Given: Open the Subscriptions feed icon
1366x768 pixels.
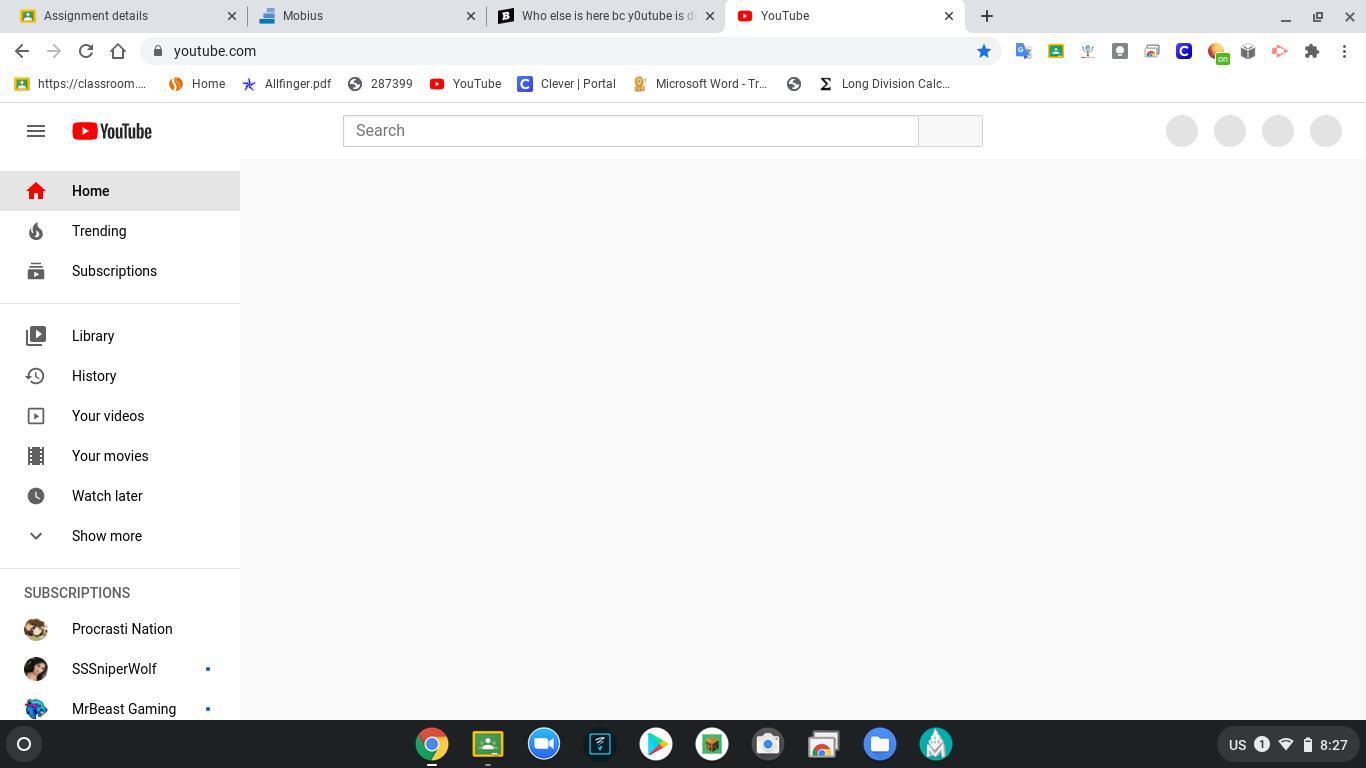Looking at the screenshot, I should [36, 271].
